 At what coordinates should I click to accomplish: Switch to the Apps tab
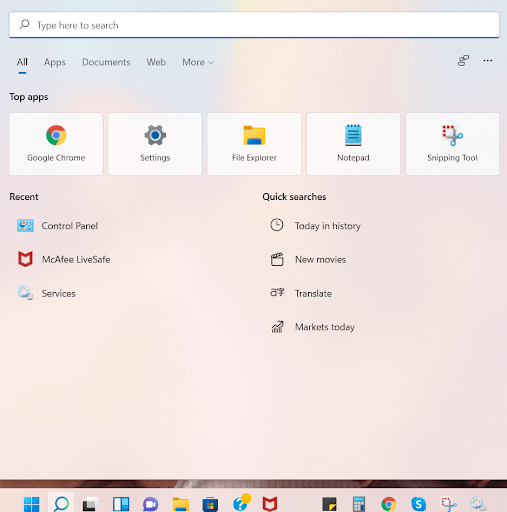point(55,62)
